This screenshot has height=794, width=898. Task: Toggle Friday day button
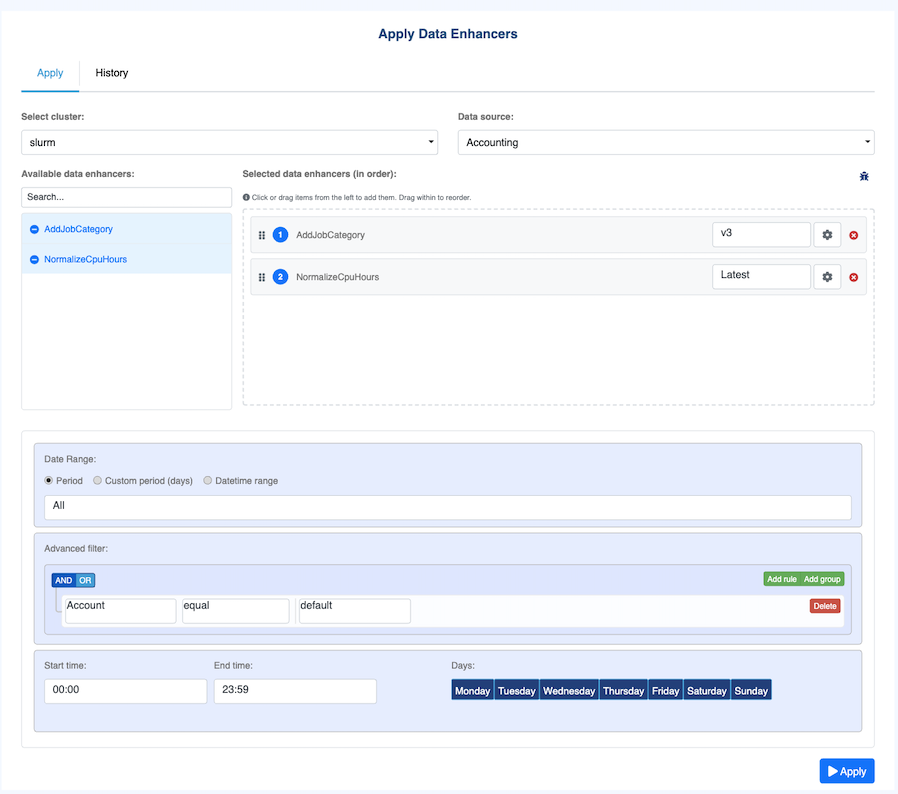665,690
